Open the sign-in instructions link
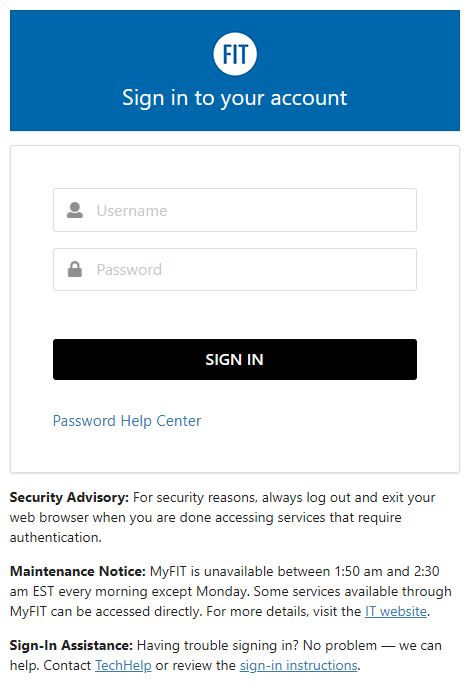Viewport: 469px width, 689px height. tap(298, 665)
